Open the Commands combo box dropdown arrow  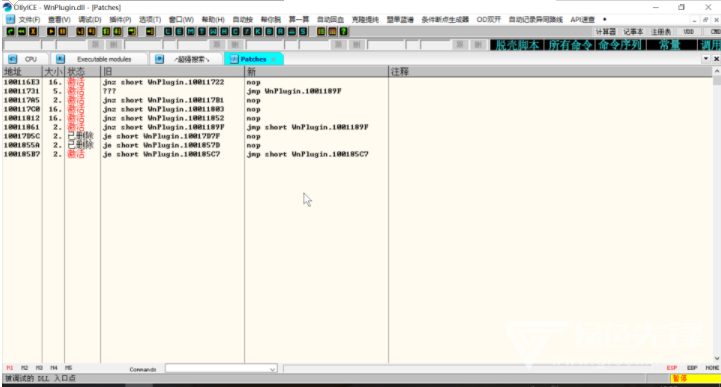272,369
